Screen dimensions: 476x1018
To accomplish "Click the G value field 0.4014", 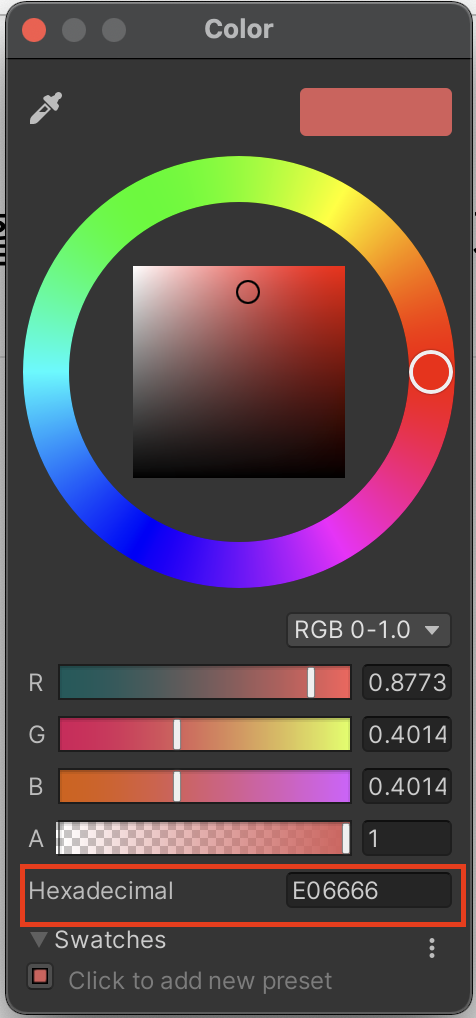I will pyautogui.click(x=407, y=734).
